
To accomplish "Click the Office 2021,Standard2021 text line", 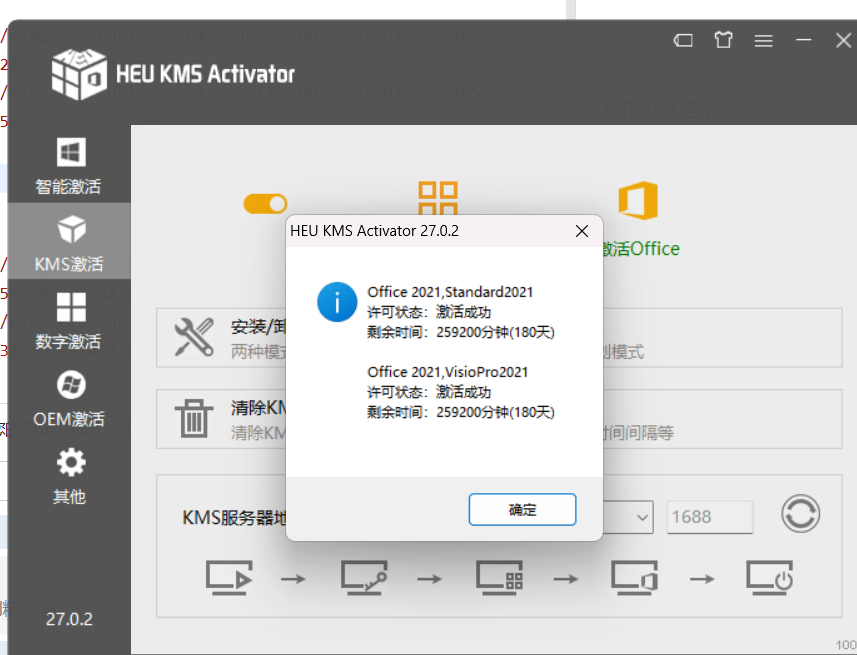I will (450, 292).
